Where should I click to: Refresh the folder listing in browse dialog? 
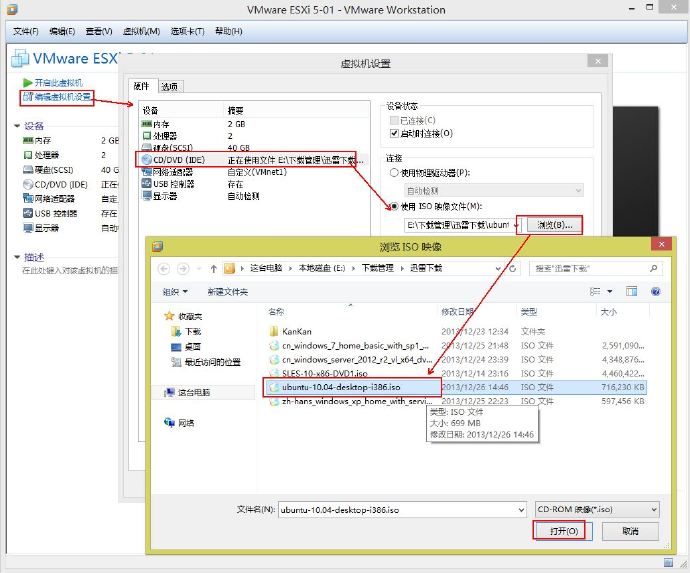[x=513, y=268]
